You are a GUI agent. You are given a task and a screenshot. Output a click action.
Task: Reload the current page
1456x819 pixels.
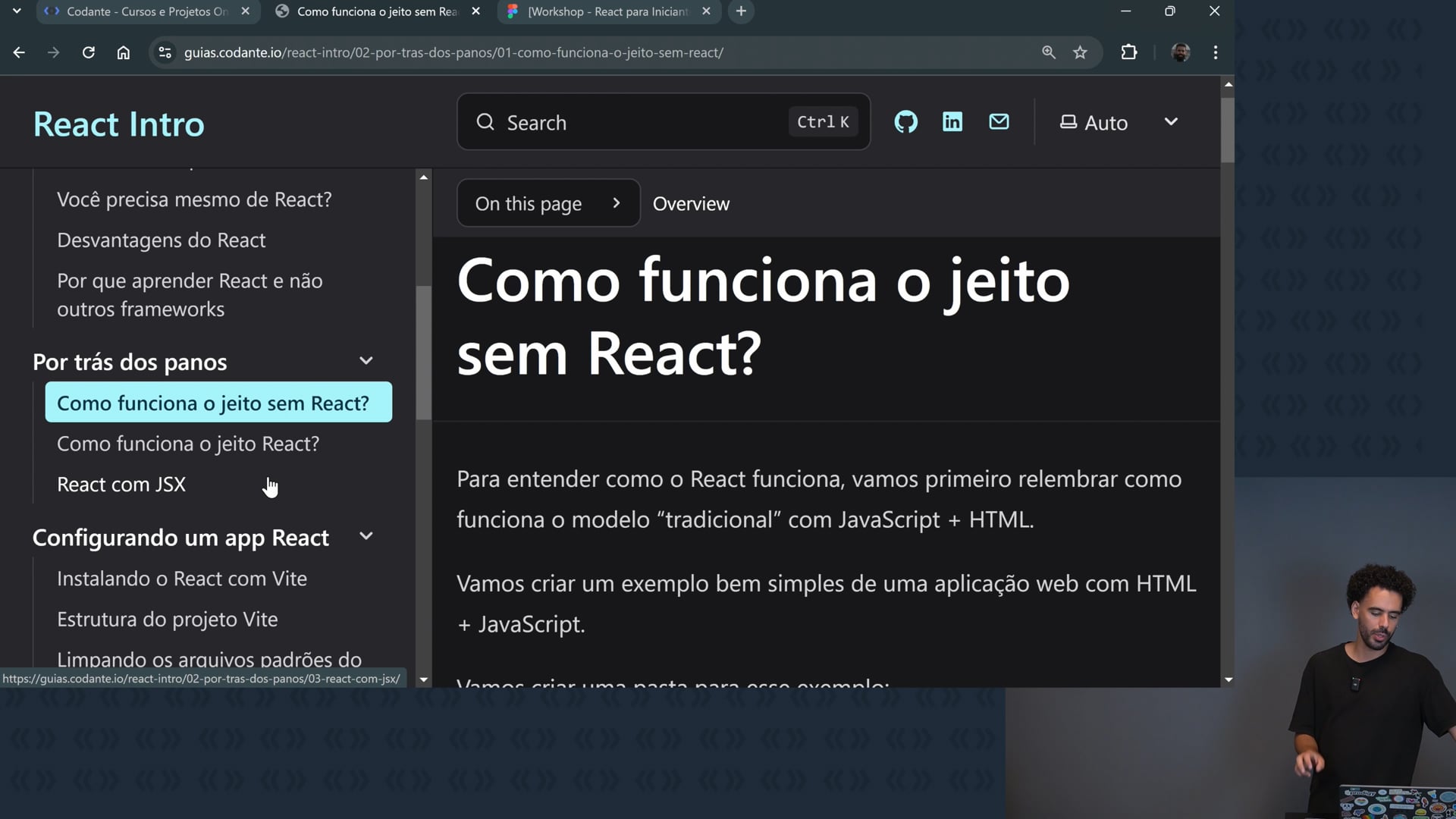tap(89, 52)
